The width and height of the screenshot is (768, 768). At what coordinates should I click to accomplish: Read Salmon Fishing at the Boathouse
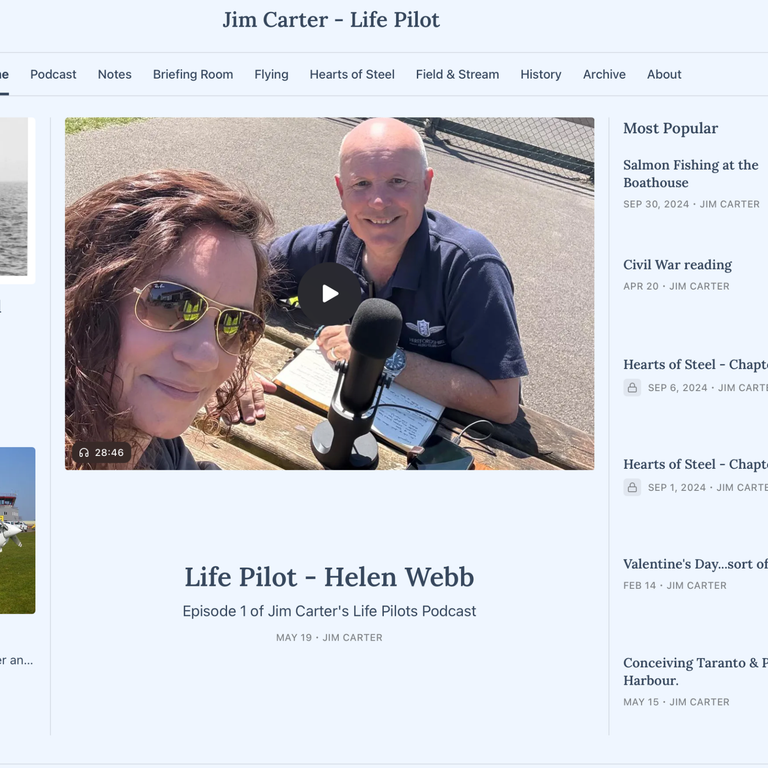click(x=691, y=174)
